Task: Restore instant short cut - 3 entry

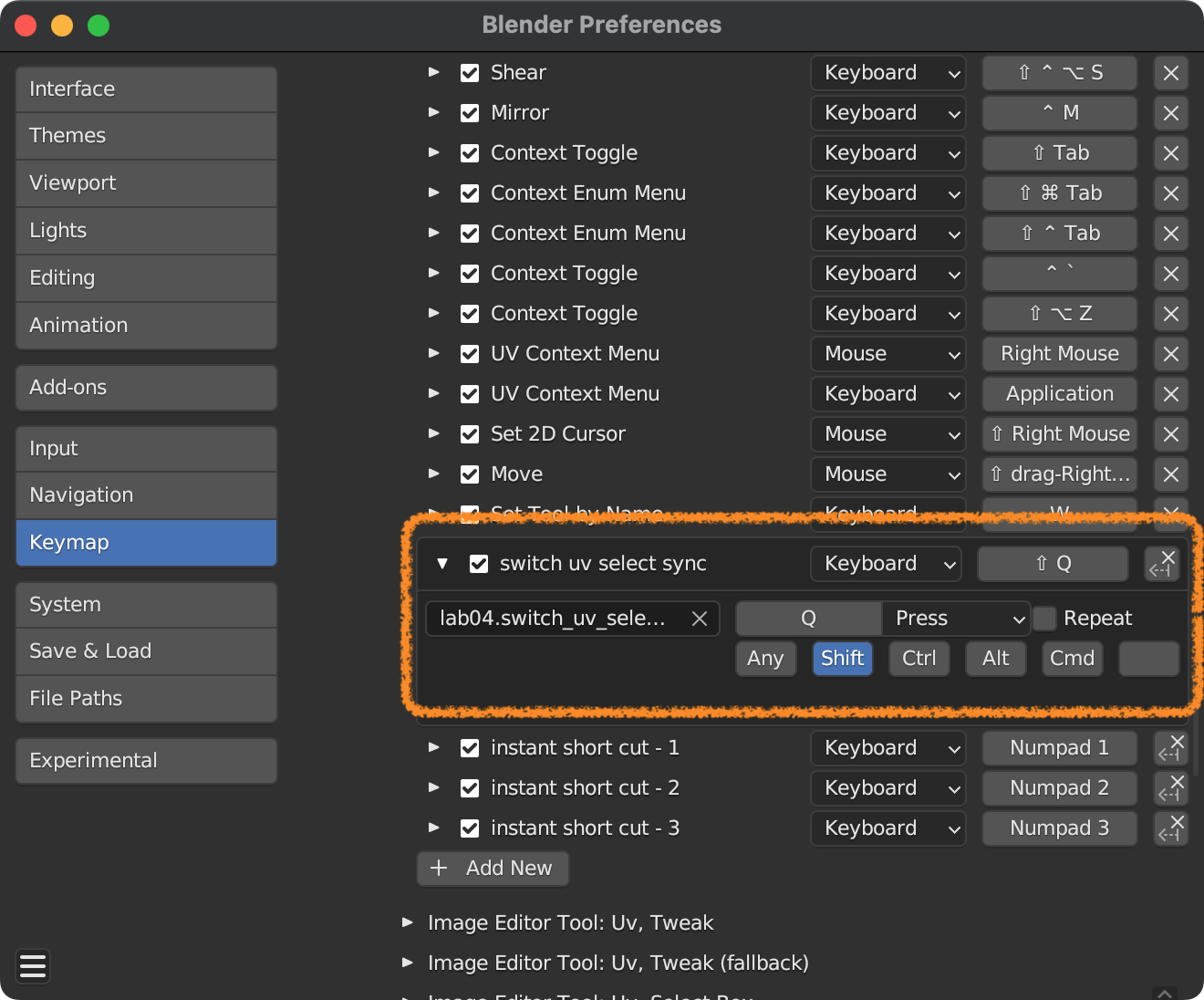Action: tap(1171, 828)
